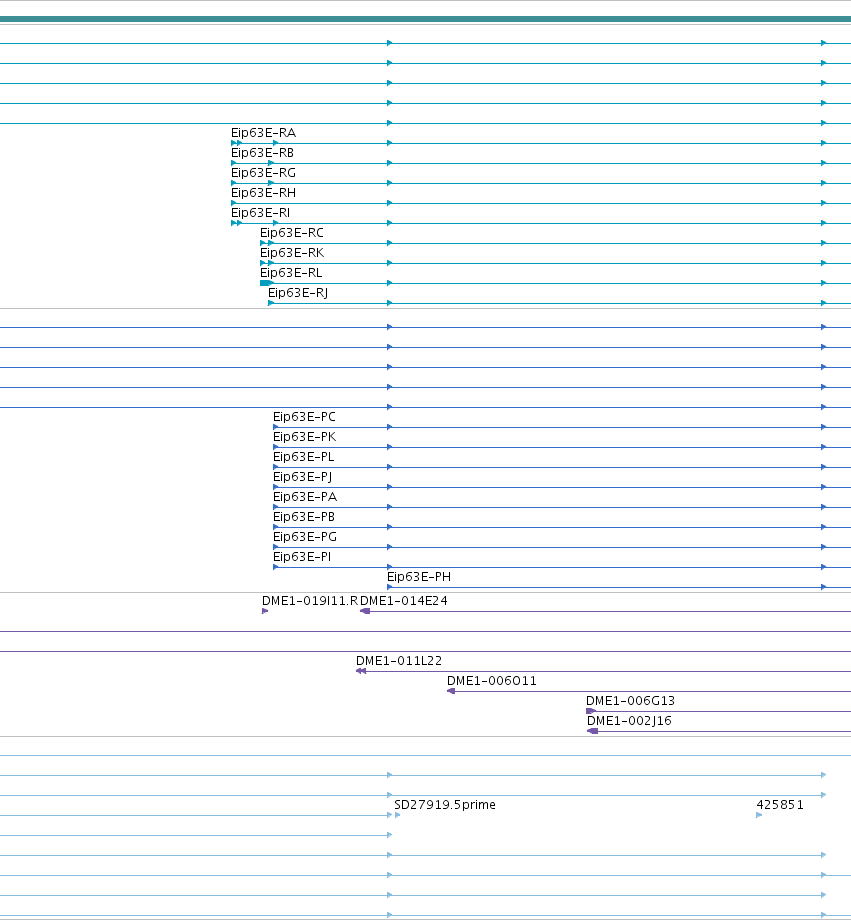This screenshot has width=851, height=920.
Task: Select the Eip63E-RC transcript label
Action: pos(292,232)
